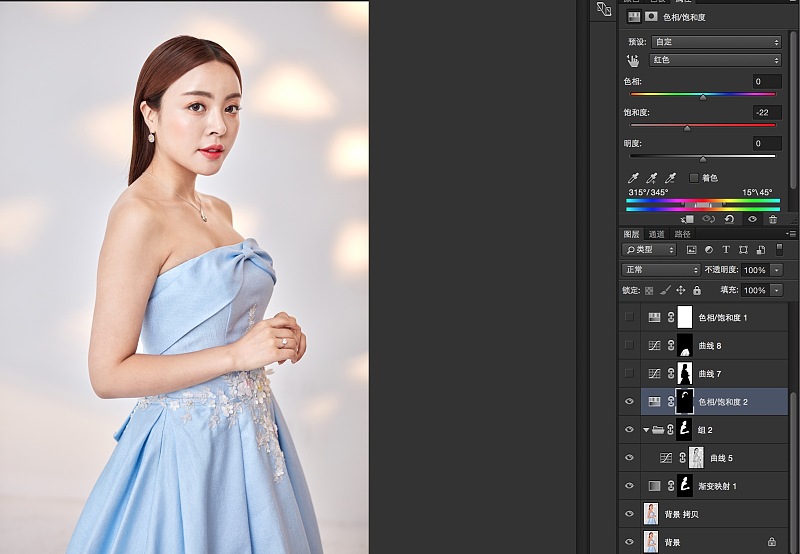Toggle the layer filter on/off switch

pyautogui.click(x=779, y=249)
